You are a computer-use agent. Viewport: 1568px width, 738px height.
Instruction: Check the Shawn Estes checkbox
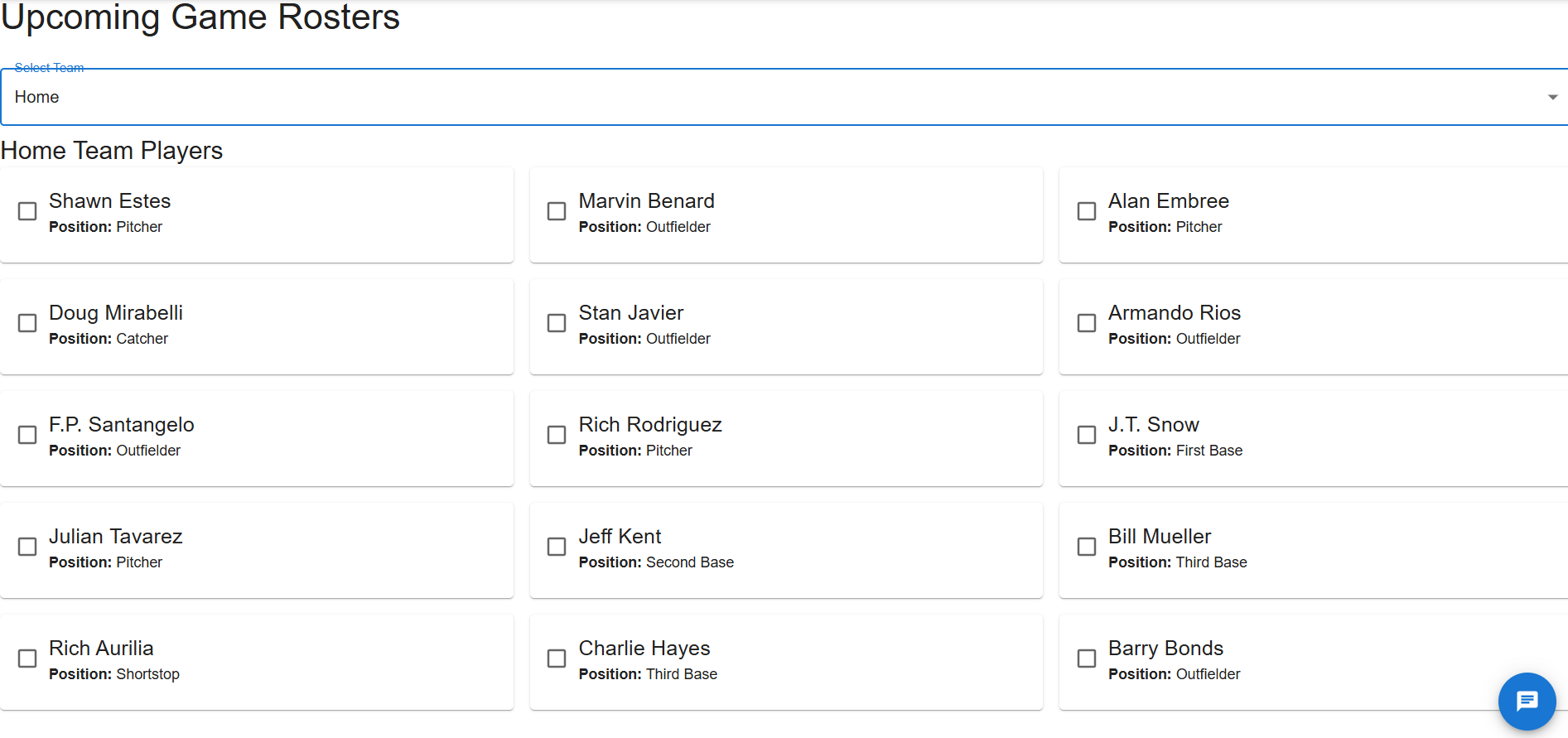point(27,211)
